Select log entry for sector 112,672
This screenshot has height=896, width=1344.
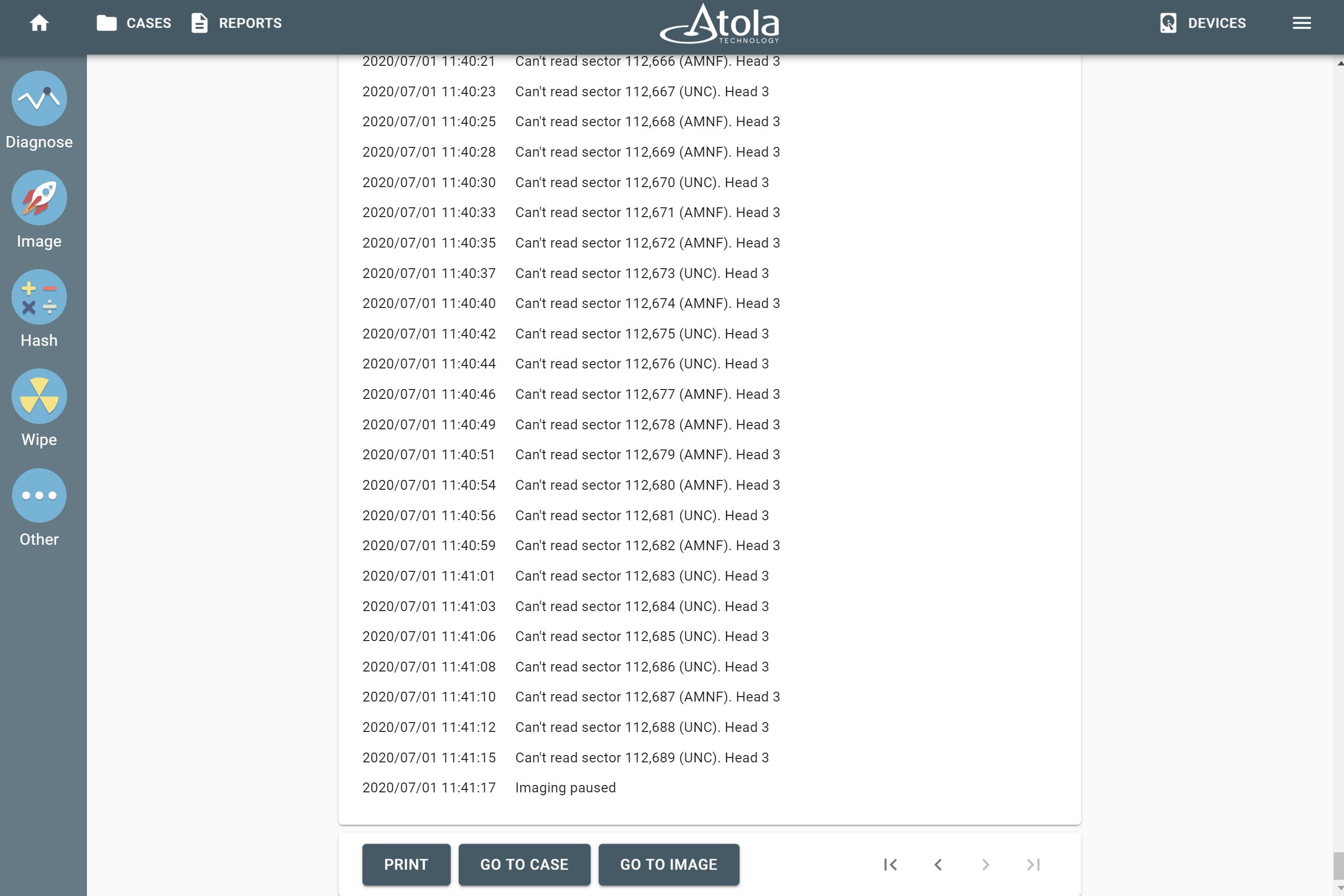(571, 242)
